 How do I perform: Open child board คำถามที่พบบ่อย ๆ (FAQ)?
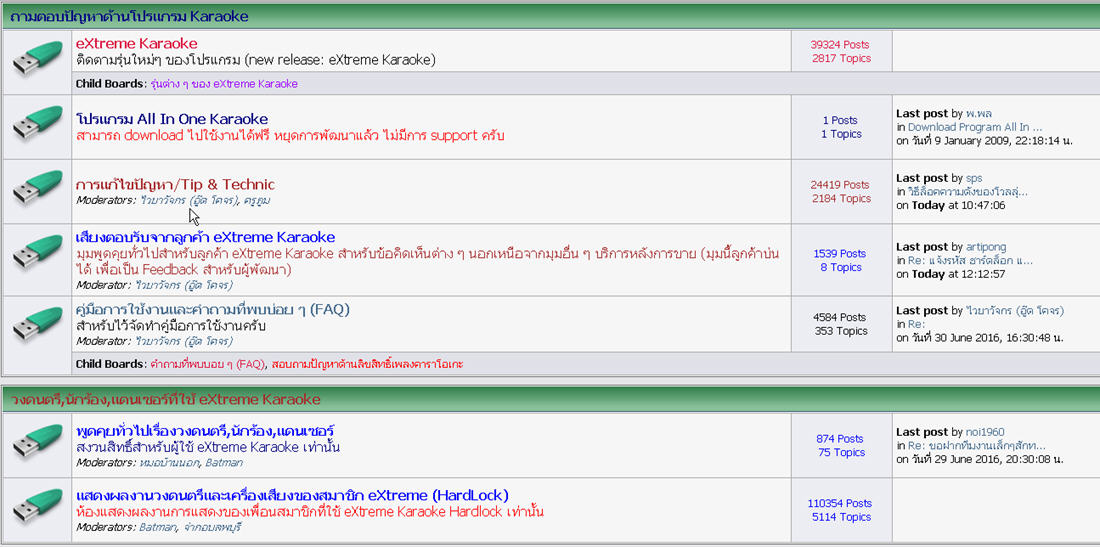208,364
